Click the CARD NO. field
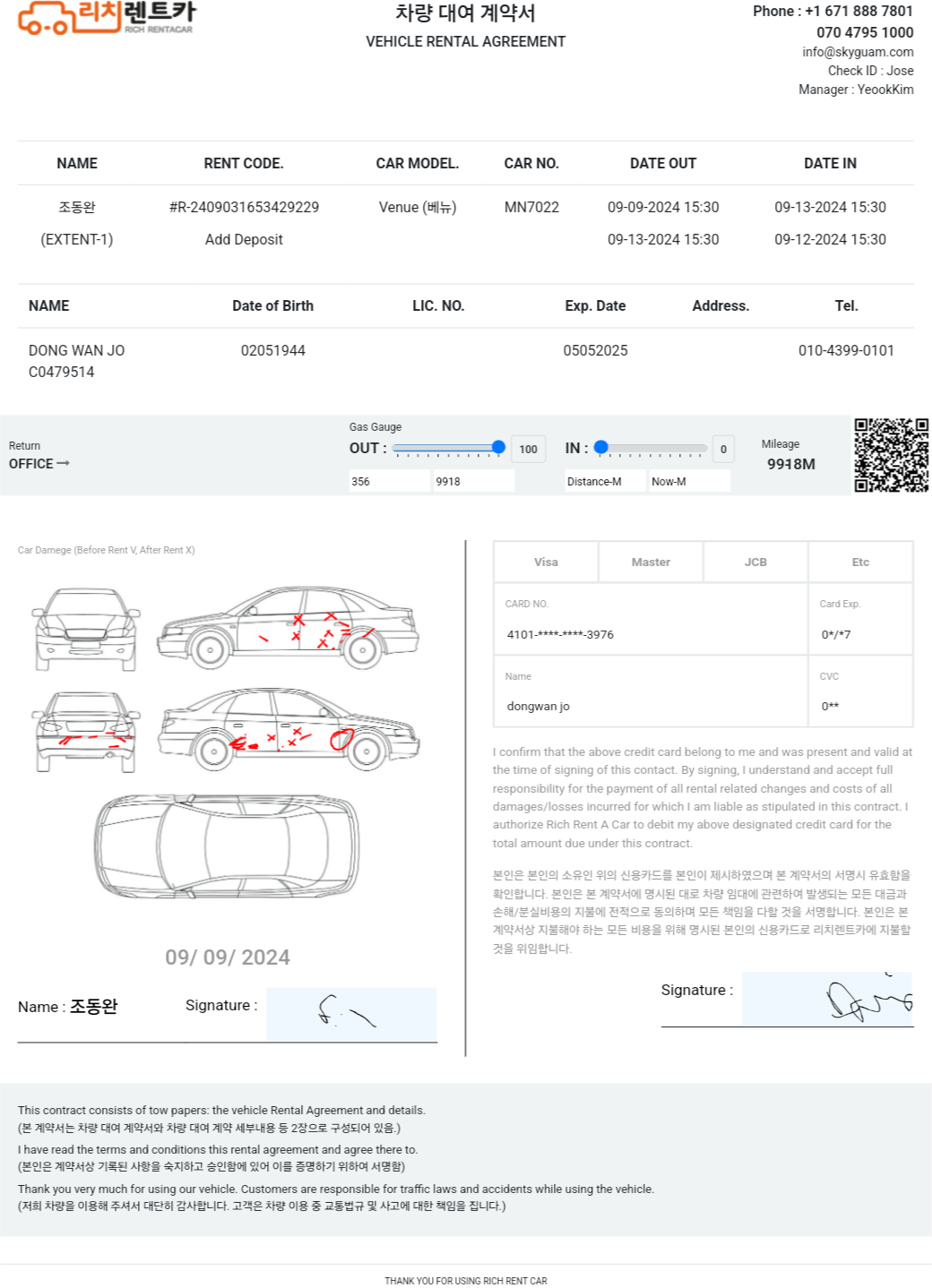Image resolution: width=932 pixels, height=1288 pixels. point(651,619)
